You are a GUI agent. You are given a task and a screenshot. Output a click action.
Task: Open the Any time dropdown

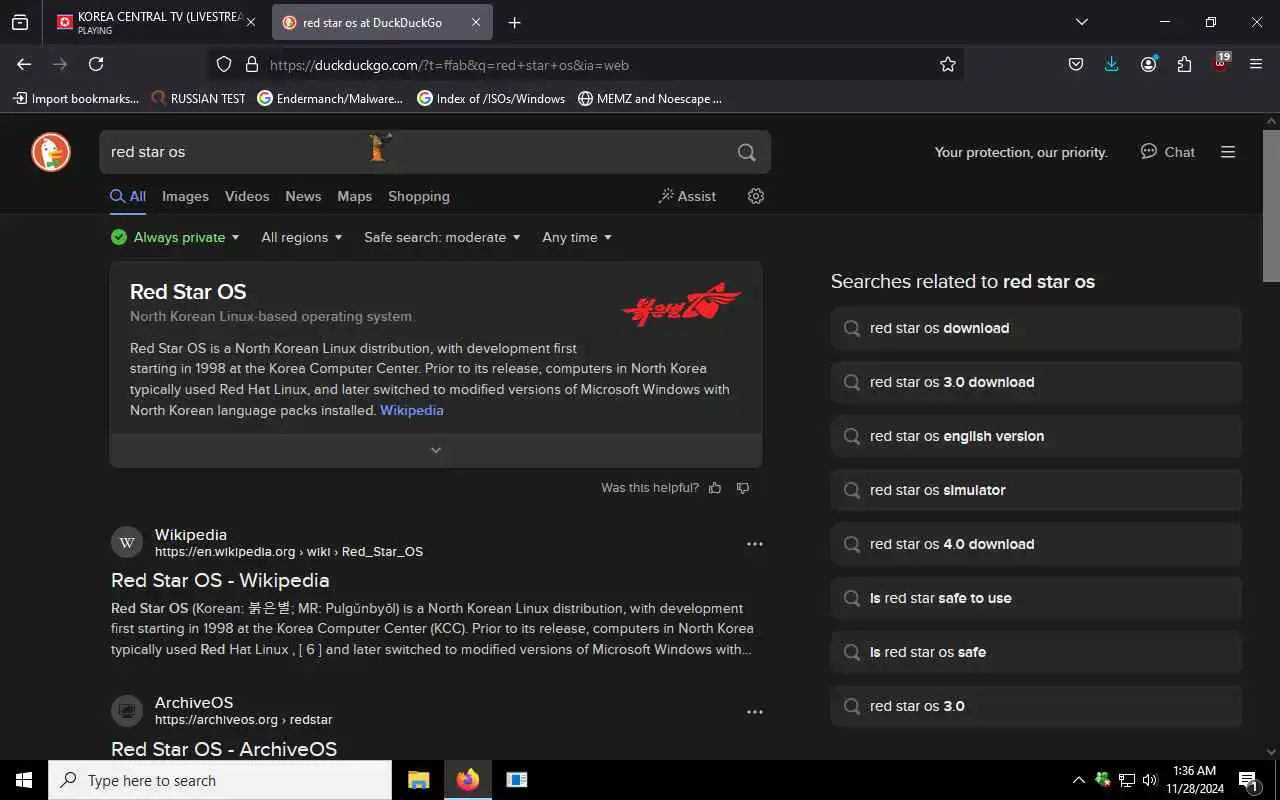point(577,237)
